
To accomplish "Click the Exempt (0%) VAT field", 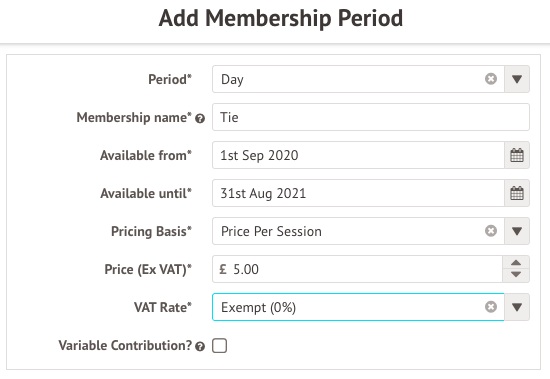I will (x=358, y=307).
